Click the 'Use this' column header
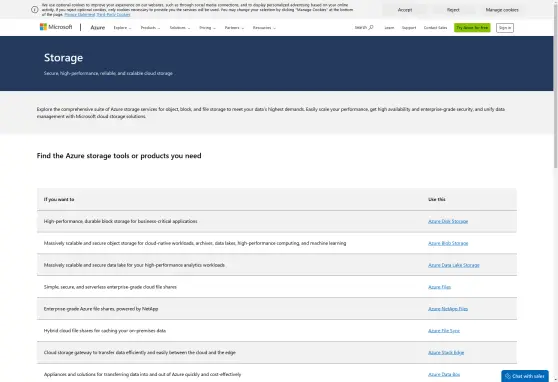The height and width of the screenshot is (382, 558). 437,199
